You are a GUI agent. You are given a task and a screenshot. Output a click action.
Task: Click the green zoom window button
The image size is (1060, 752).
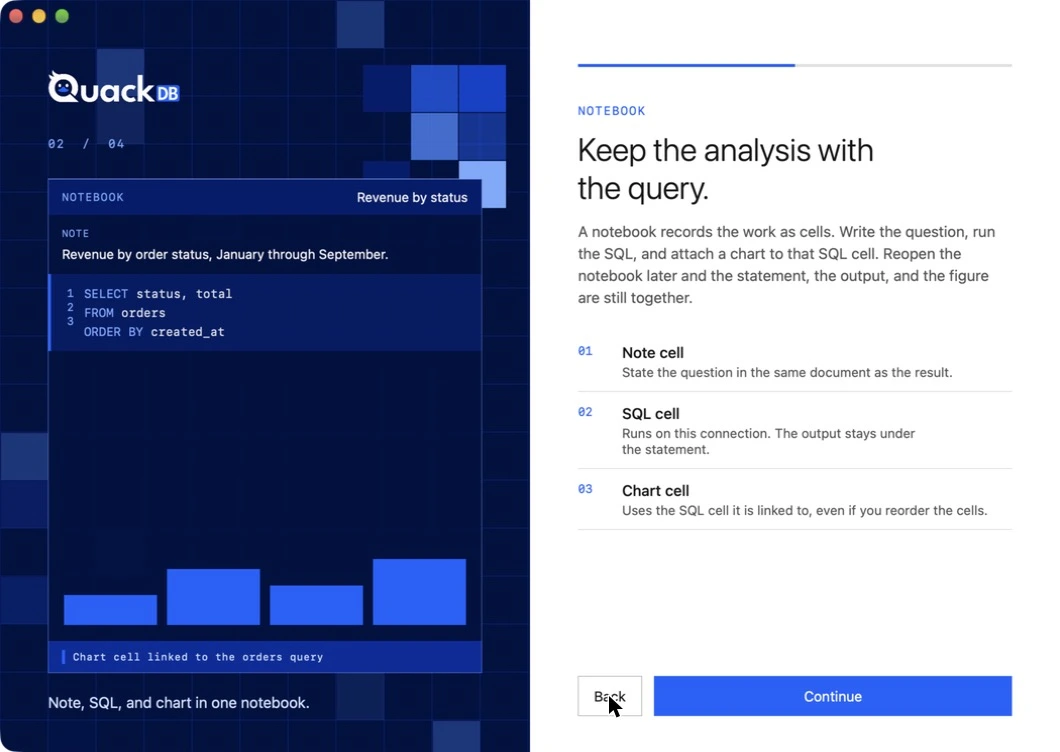62,16
